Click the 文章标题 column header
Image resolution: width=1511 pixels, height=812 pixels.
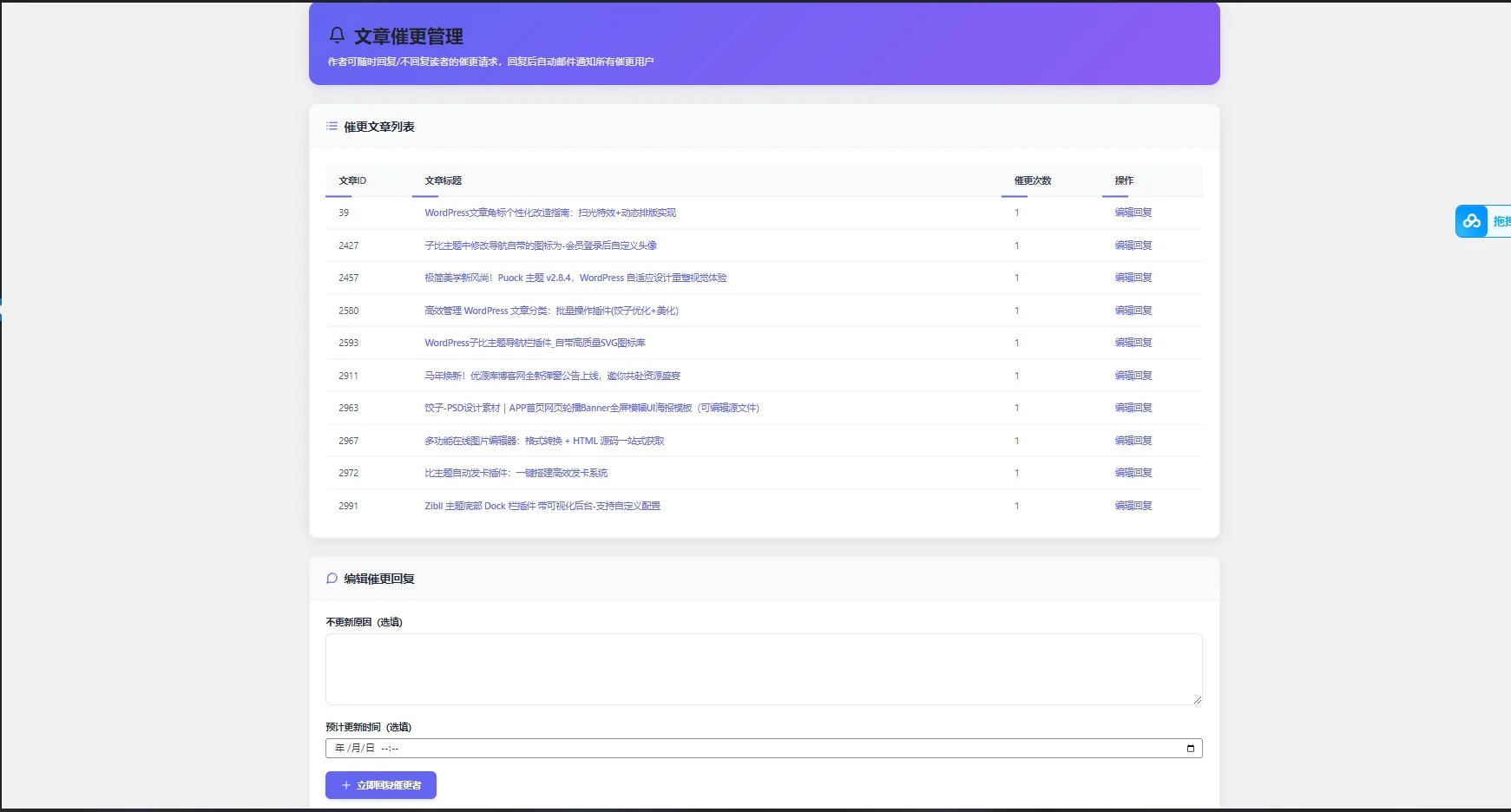(443, 180)
